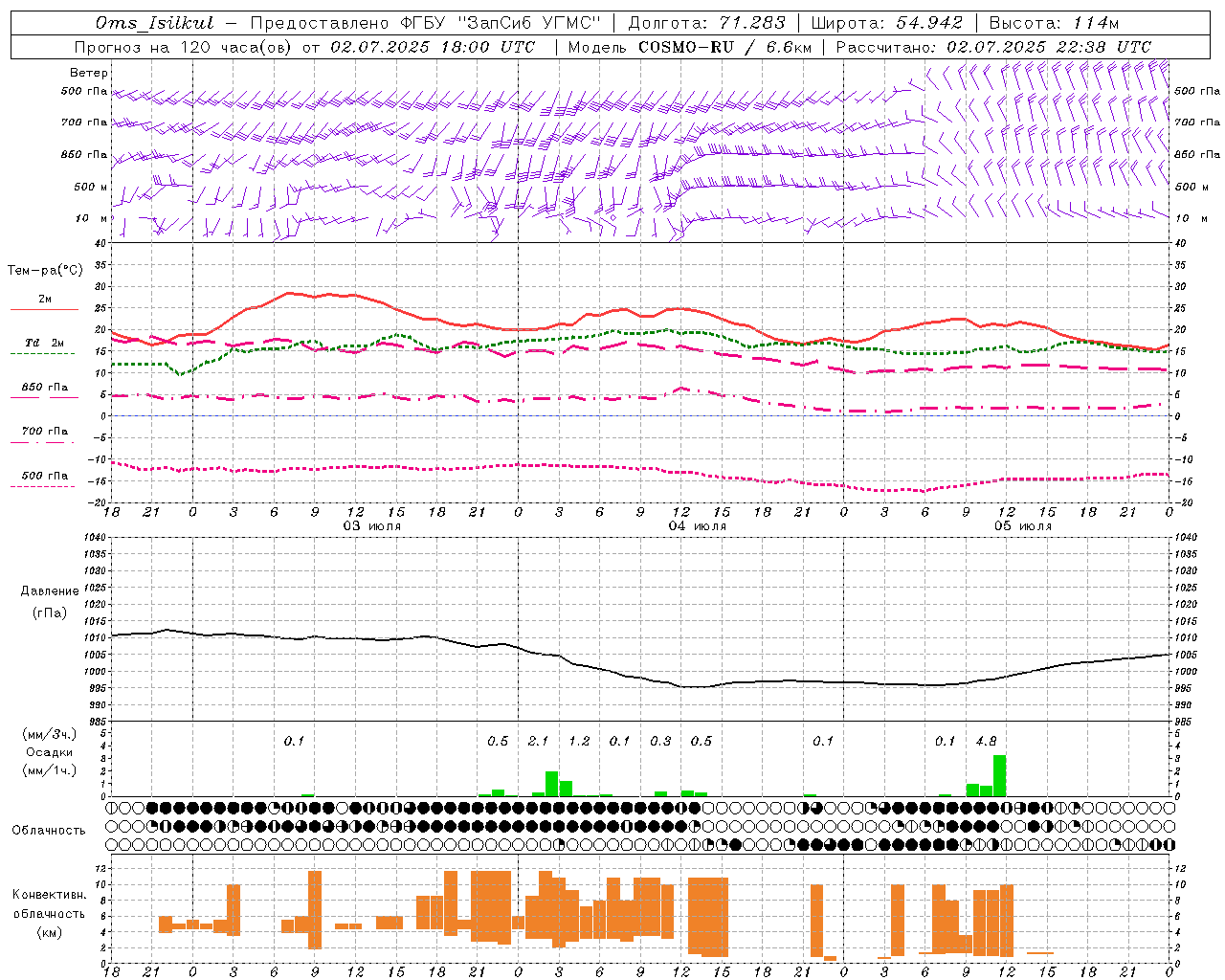Click the Td 2м legend entry

[x=45, y=343]
